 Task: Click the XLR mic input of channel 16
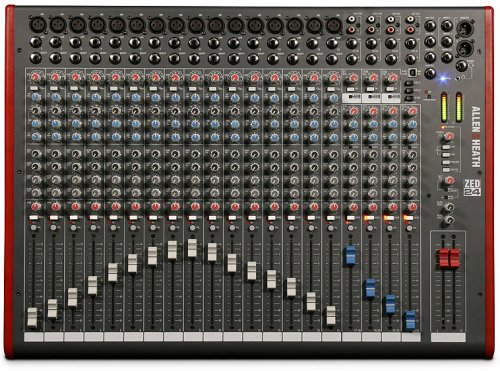tap(334, 25)
